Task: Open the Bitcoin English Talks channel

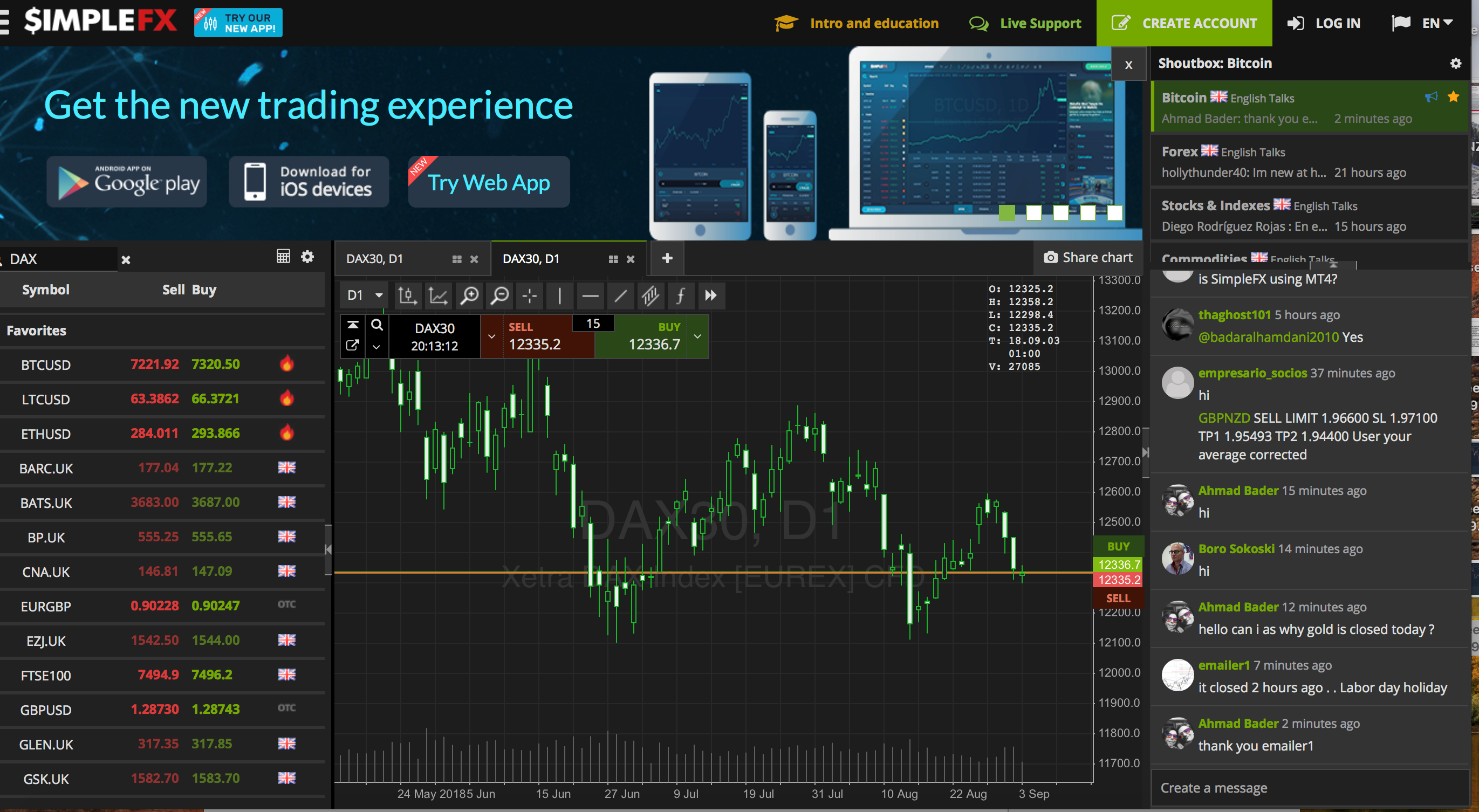Action: point(1310,107)
